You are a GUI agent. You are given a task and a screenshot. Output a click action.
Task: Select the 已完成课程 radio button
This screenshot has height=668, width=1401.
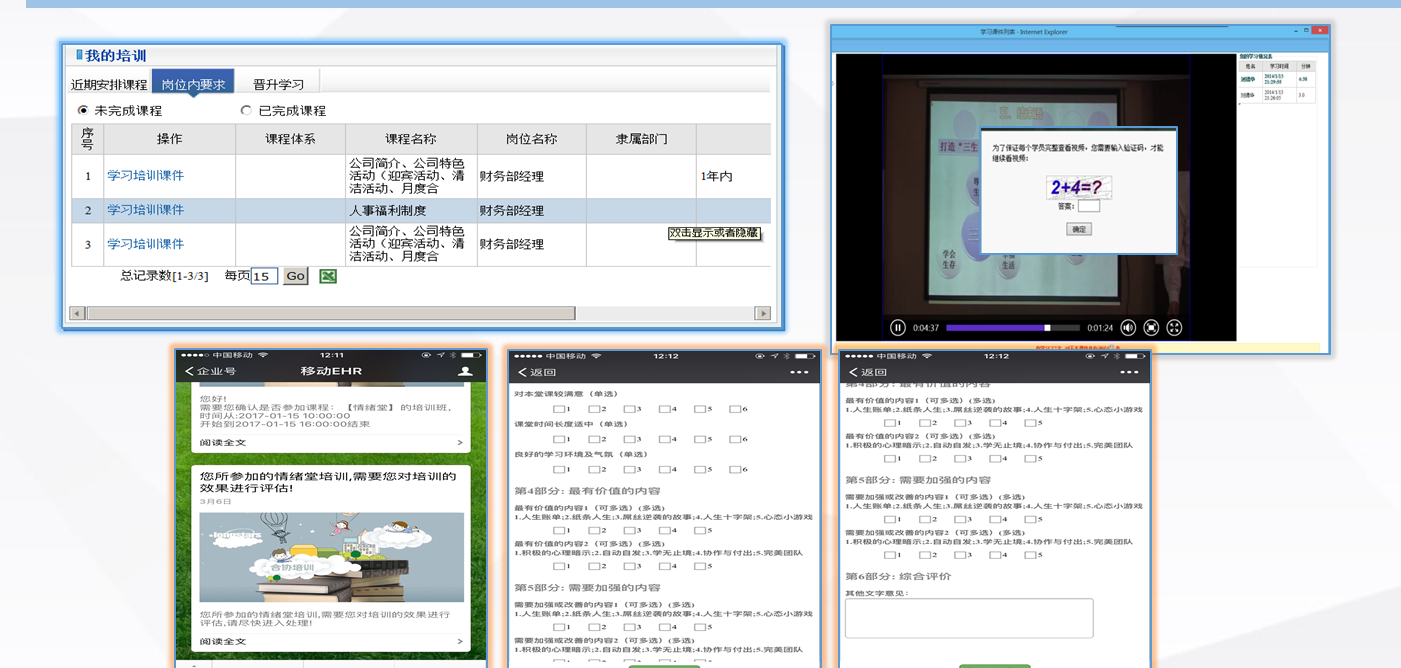tap(246, 111)
